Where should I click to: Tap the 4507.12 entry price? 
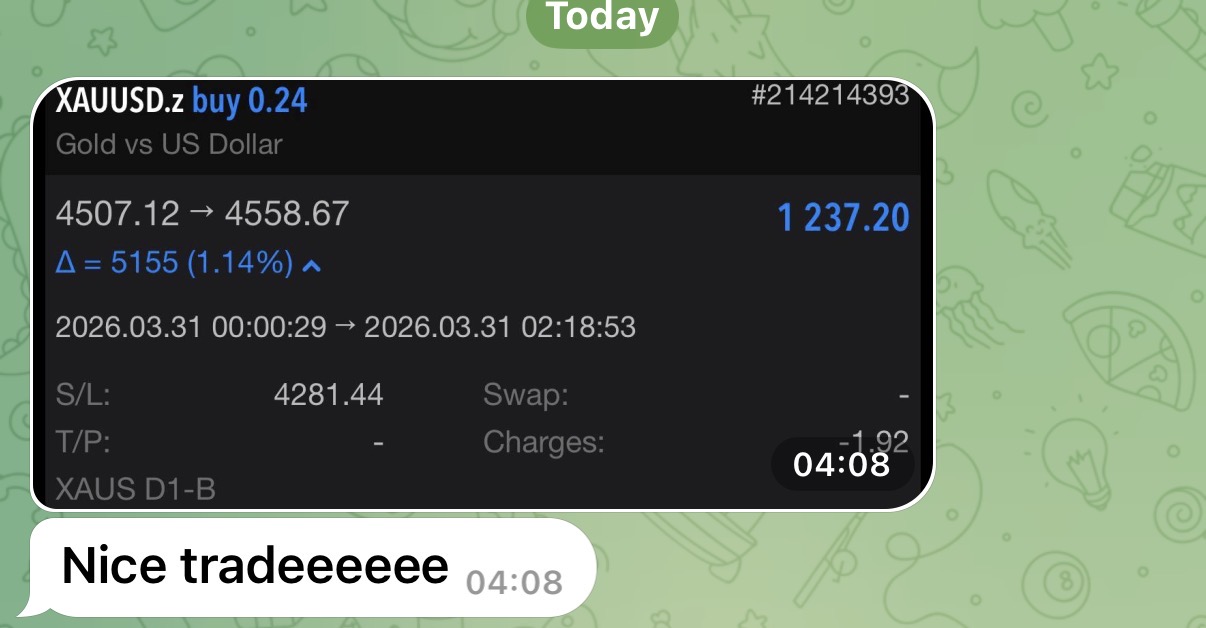click(x=118, y=213)
